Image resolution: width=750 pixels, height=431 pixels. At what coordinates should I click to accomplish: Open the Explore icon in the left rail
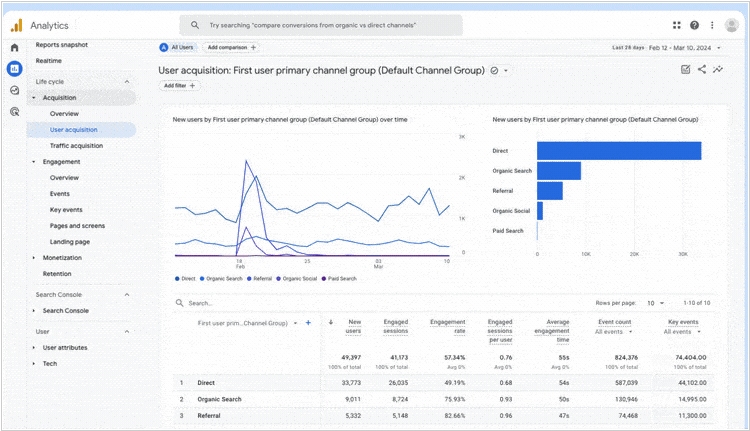coord(14,90)
